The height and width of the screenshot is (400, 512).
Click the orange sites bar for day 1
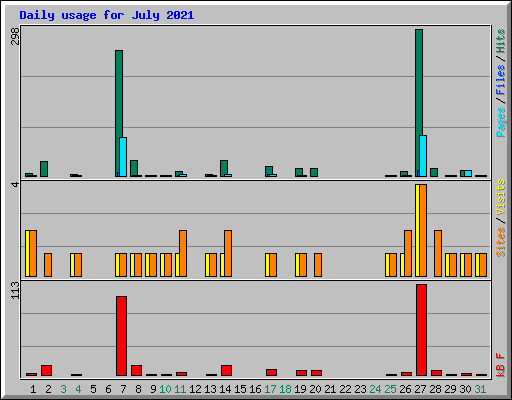click(33, 253)
